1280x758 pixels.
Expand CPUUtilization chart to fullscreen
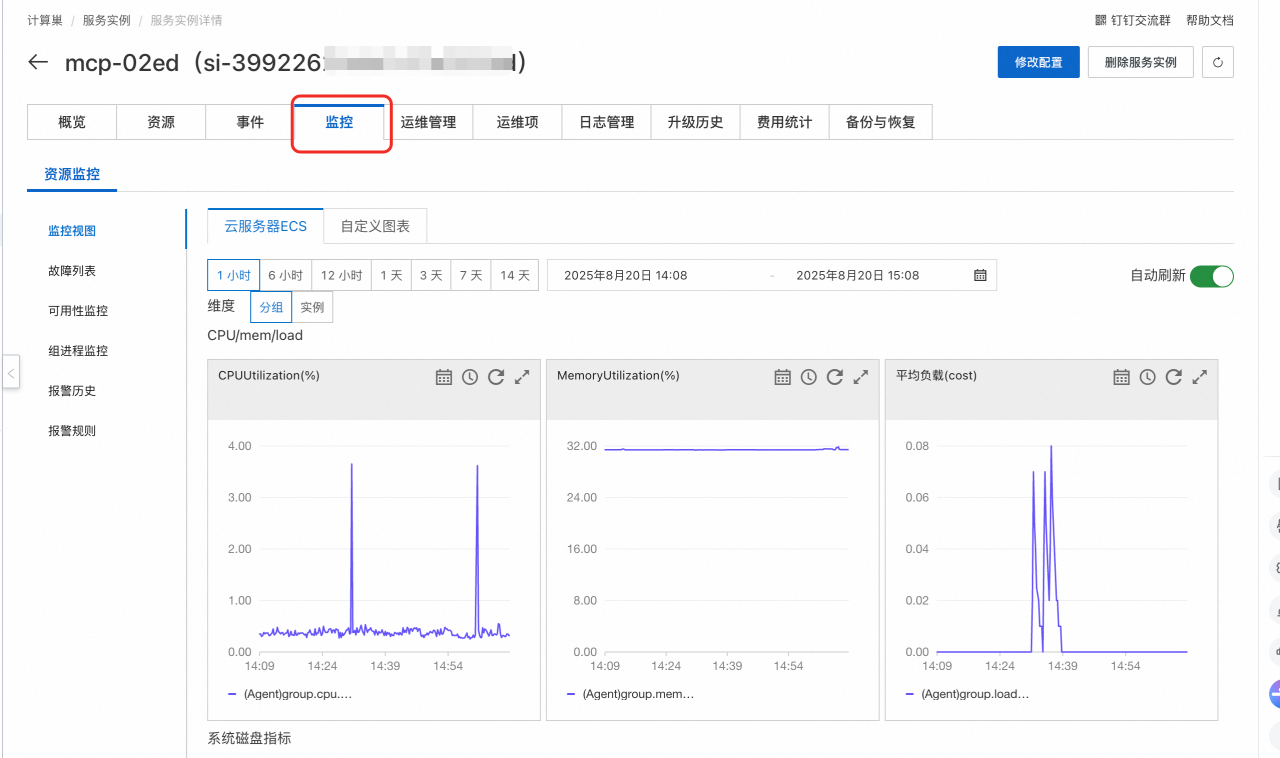click(x=522, y=377)
